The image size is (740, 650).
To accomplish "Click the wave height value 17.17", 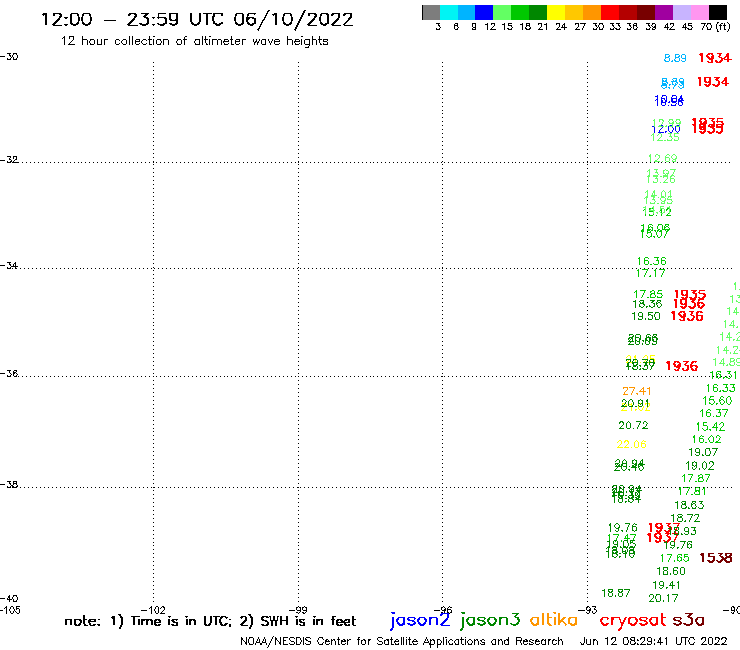I will pos(650,273).
